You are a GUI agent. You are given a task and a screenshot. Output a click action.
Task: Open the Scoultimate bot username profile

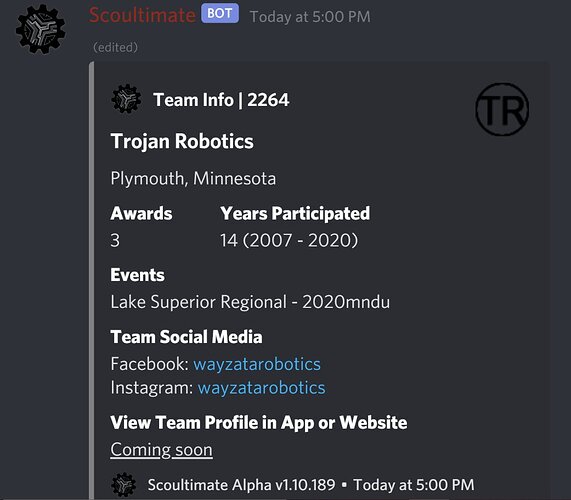click(x=142, y=16)
